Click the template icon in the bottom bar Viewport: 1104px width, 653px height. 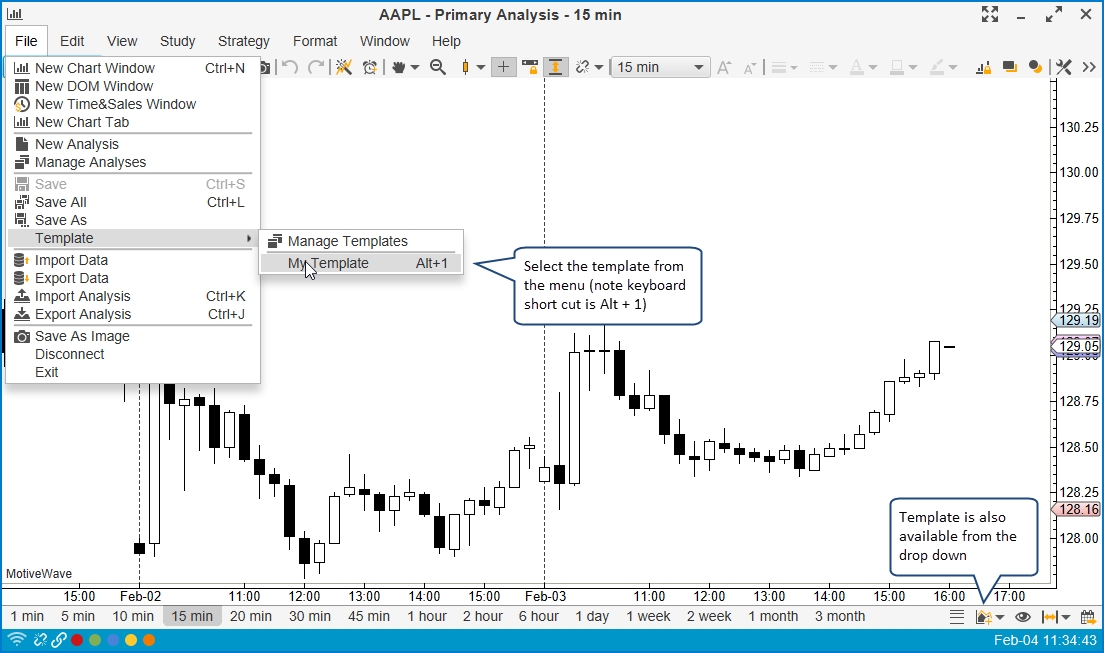coord(984,617)
